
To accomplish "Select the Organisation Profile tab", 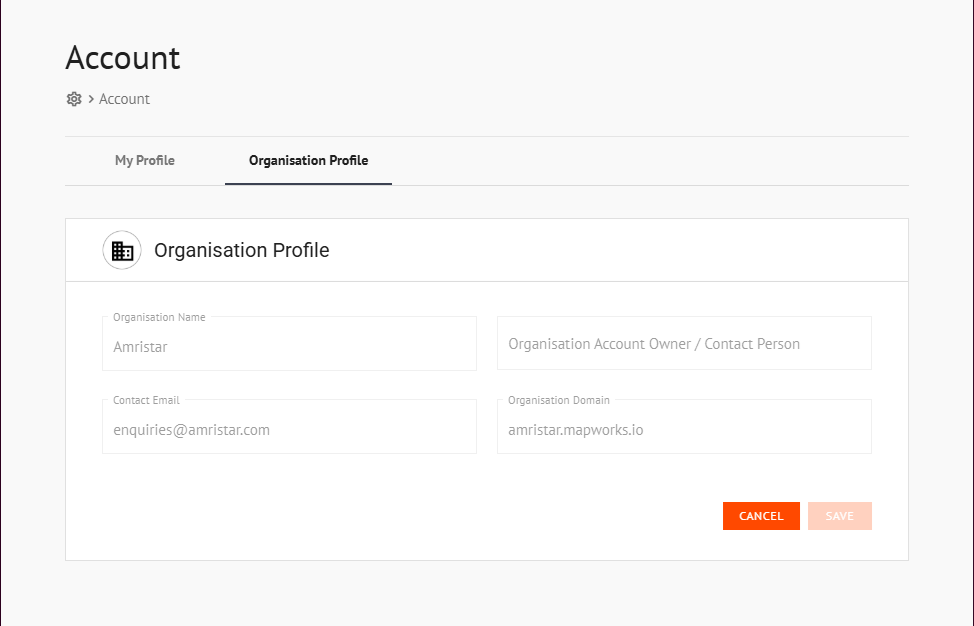I will pyautogui.click(x=308, y=160).
